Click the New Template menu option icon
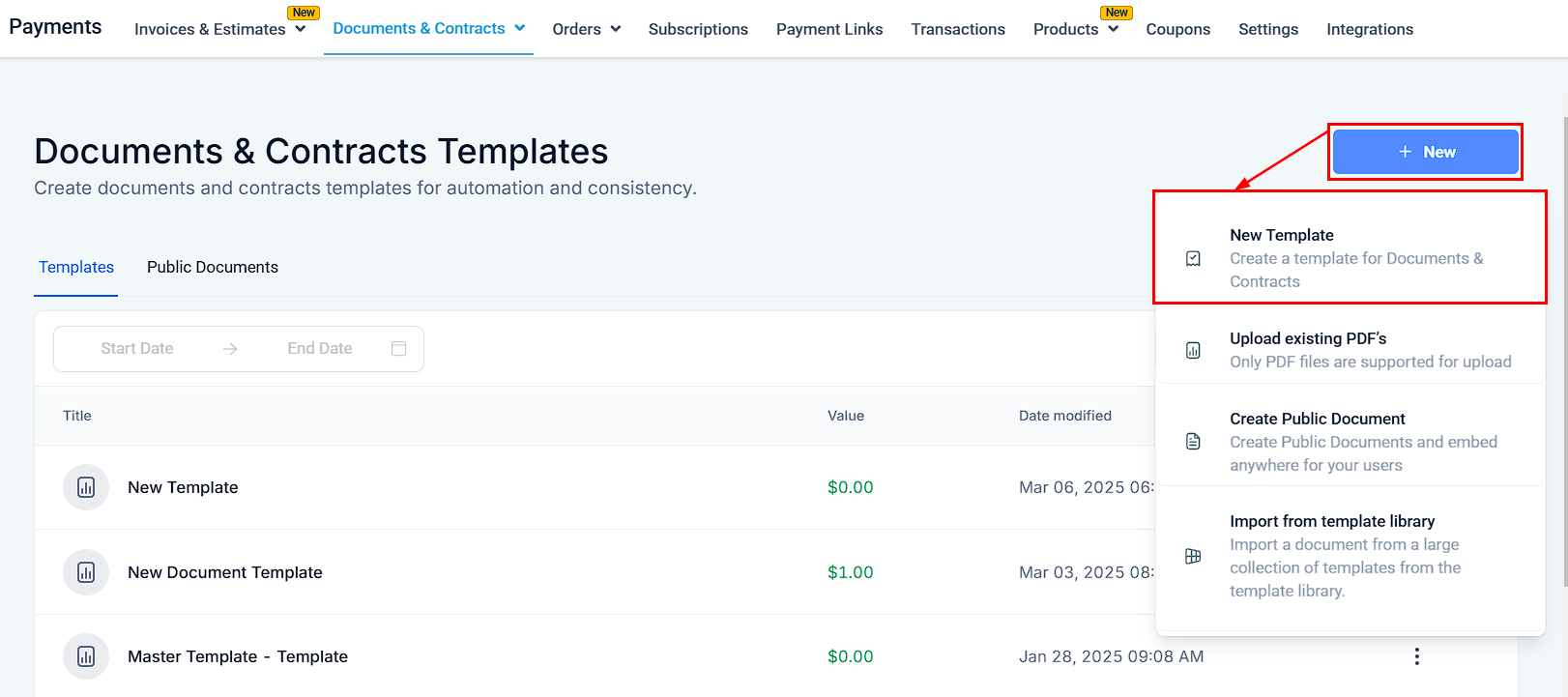Viewport: 1568px width, 697px height. pyautogui.click(x=1193, y=258)
